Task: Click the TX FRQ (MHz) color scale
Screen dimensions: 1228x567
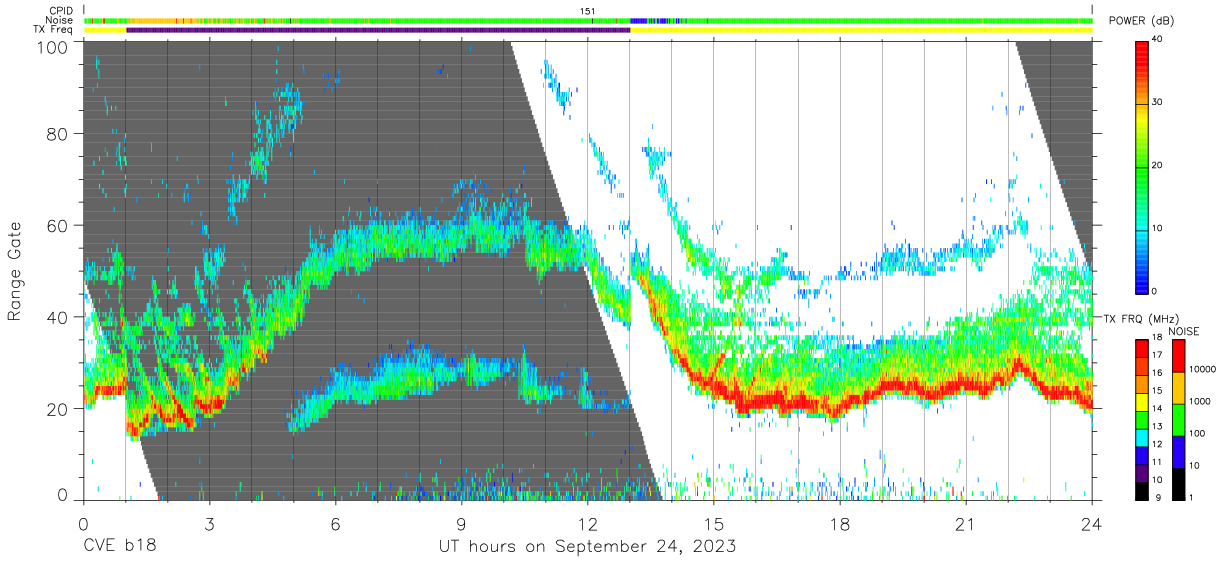Action: click(1142, 419)
